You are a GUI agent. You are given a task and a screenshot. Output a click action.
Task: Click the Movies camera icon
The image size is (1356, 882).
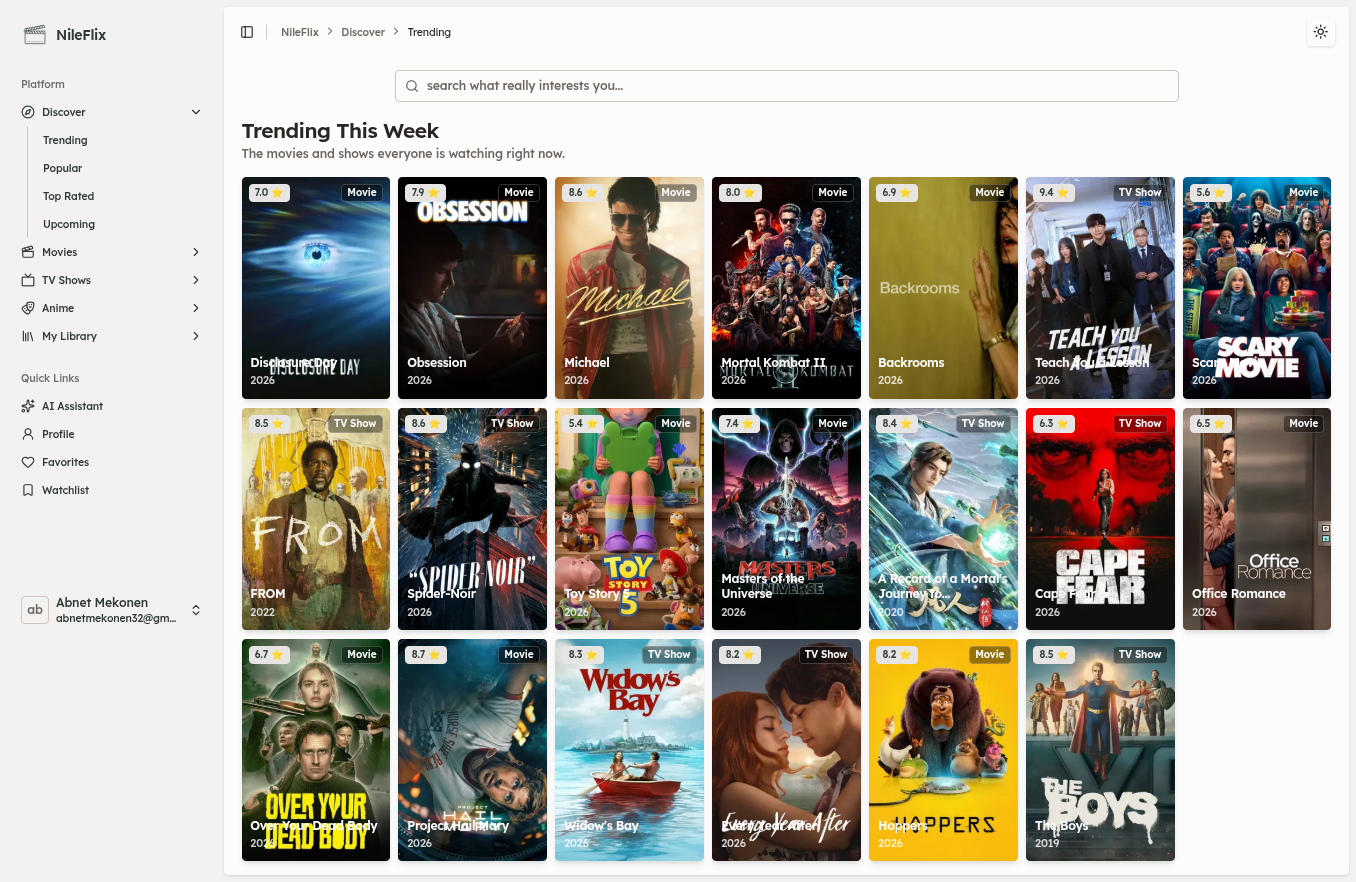click(x=28, y=252)
